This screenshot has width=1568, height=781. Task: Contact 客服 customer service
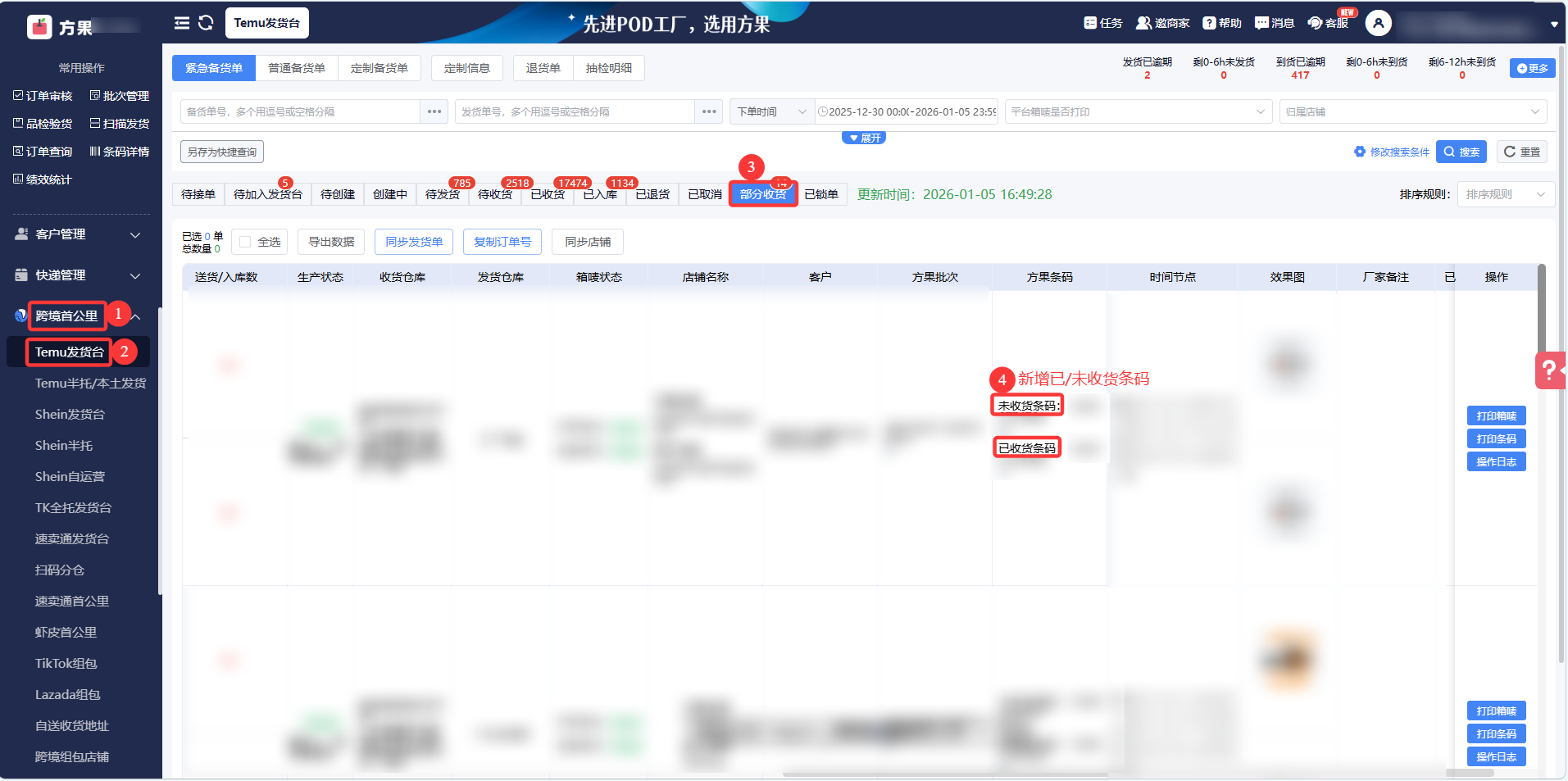coord(1329,23)
